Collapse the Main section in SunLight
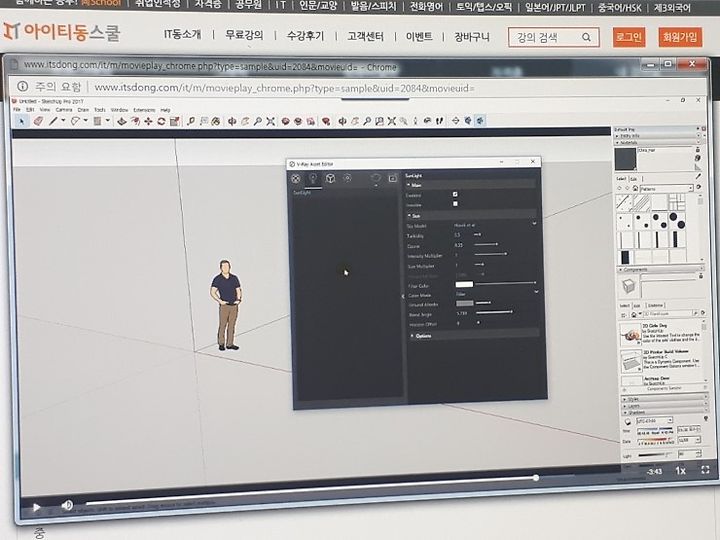The image size is (720, 540). click(x=470, y=185)
